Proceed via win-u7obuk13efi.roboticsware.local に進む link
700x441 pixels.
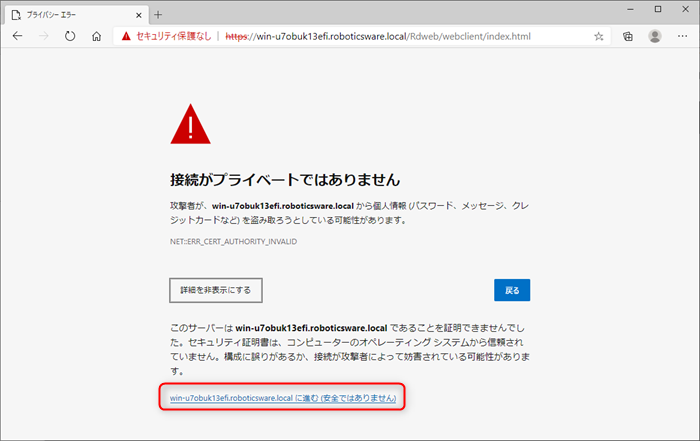[x=283, y=398]
